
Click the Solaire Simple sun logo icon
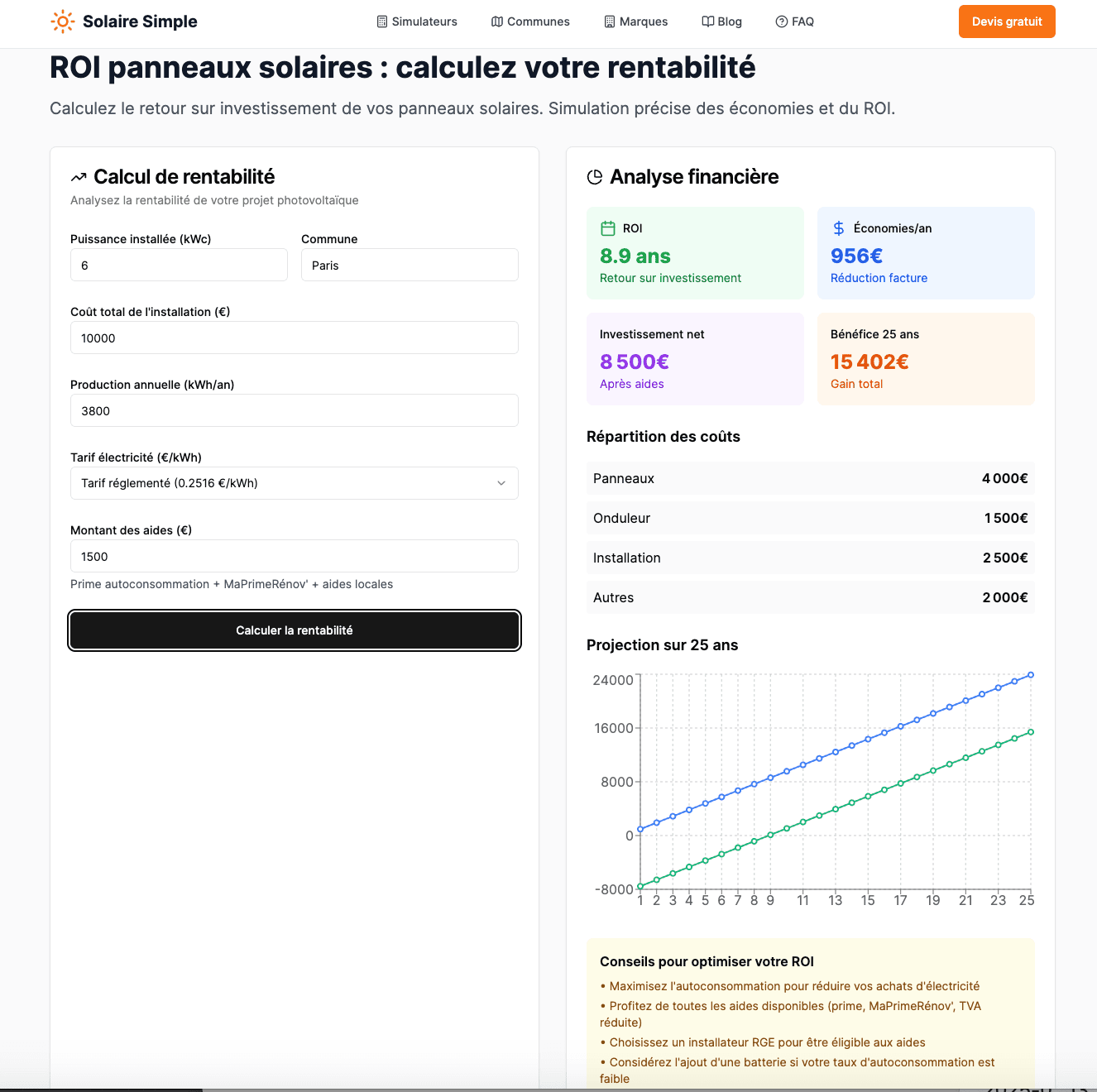coord(63,22)
